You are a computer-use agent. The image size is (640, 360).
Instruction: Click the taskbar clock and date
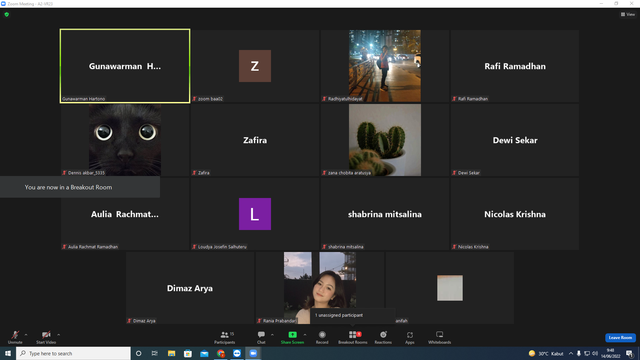[611, 353]
